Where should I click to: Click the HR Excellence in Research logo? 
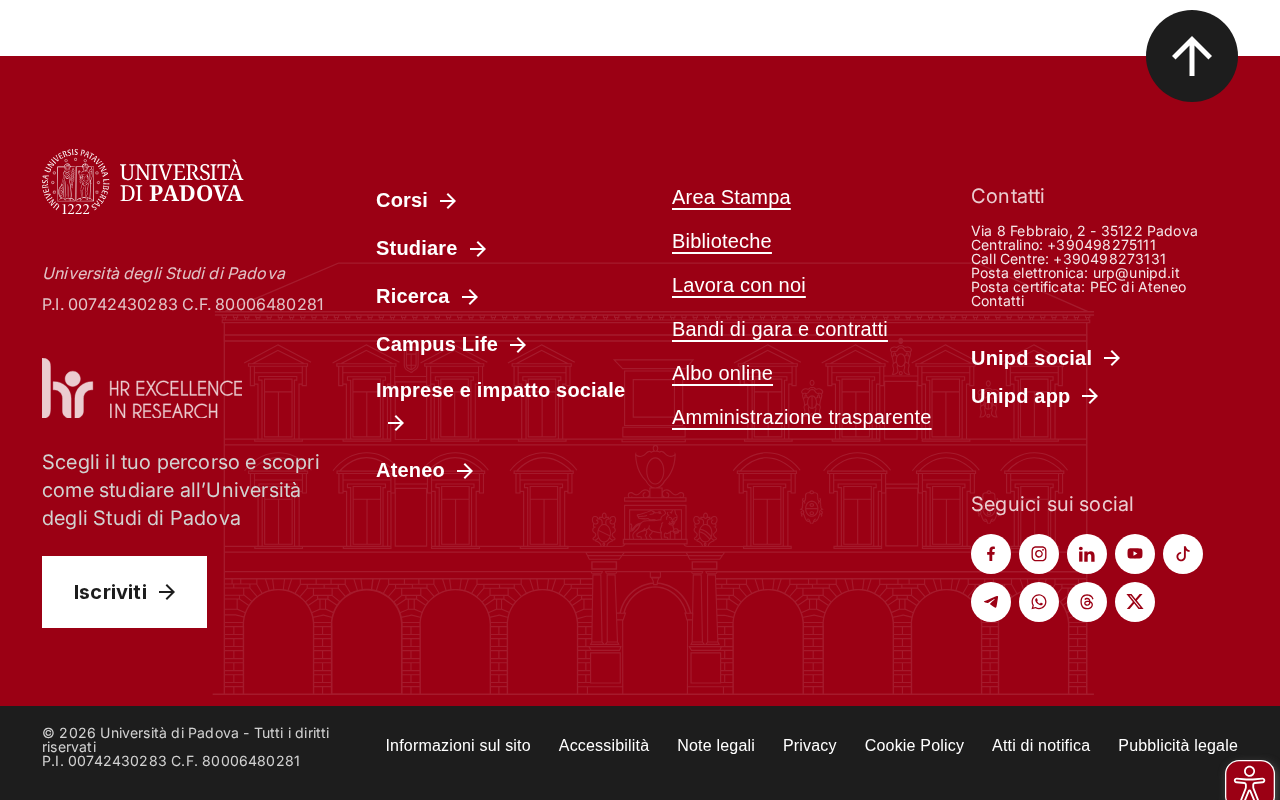142,388
